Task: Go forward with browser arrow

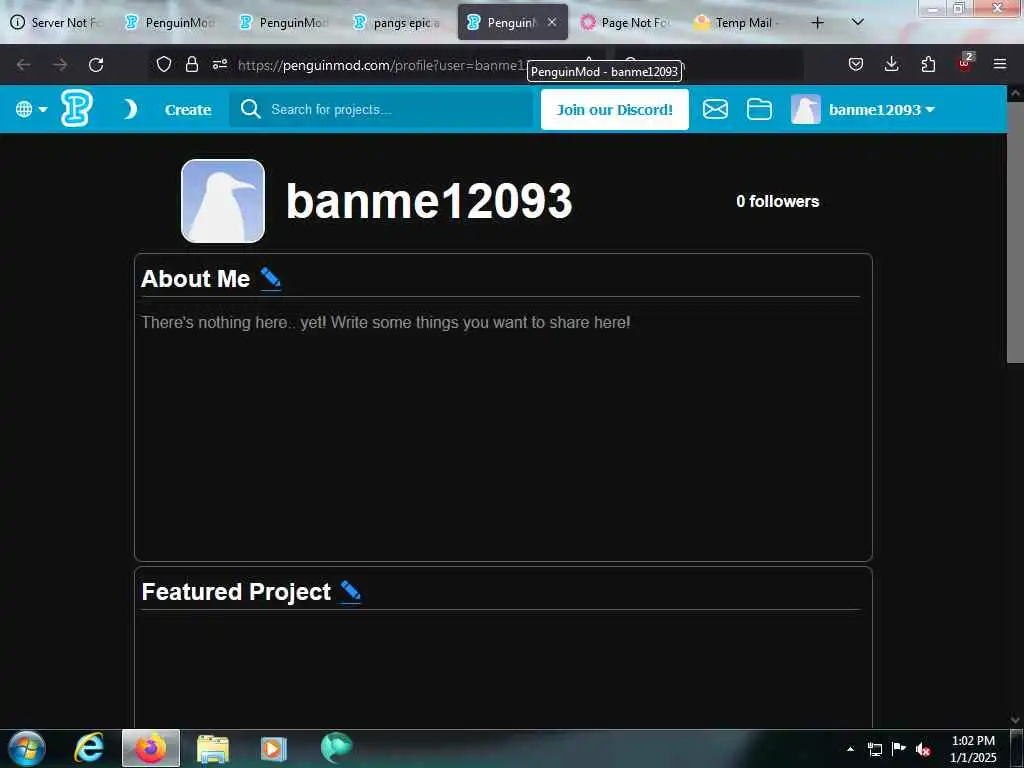Action: pyautogui.click(x=60, y=65)
